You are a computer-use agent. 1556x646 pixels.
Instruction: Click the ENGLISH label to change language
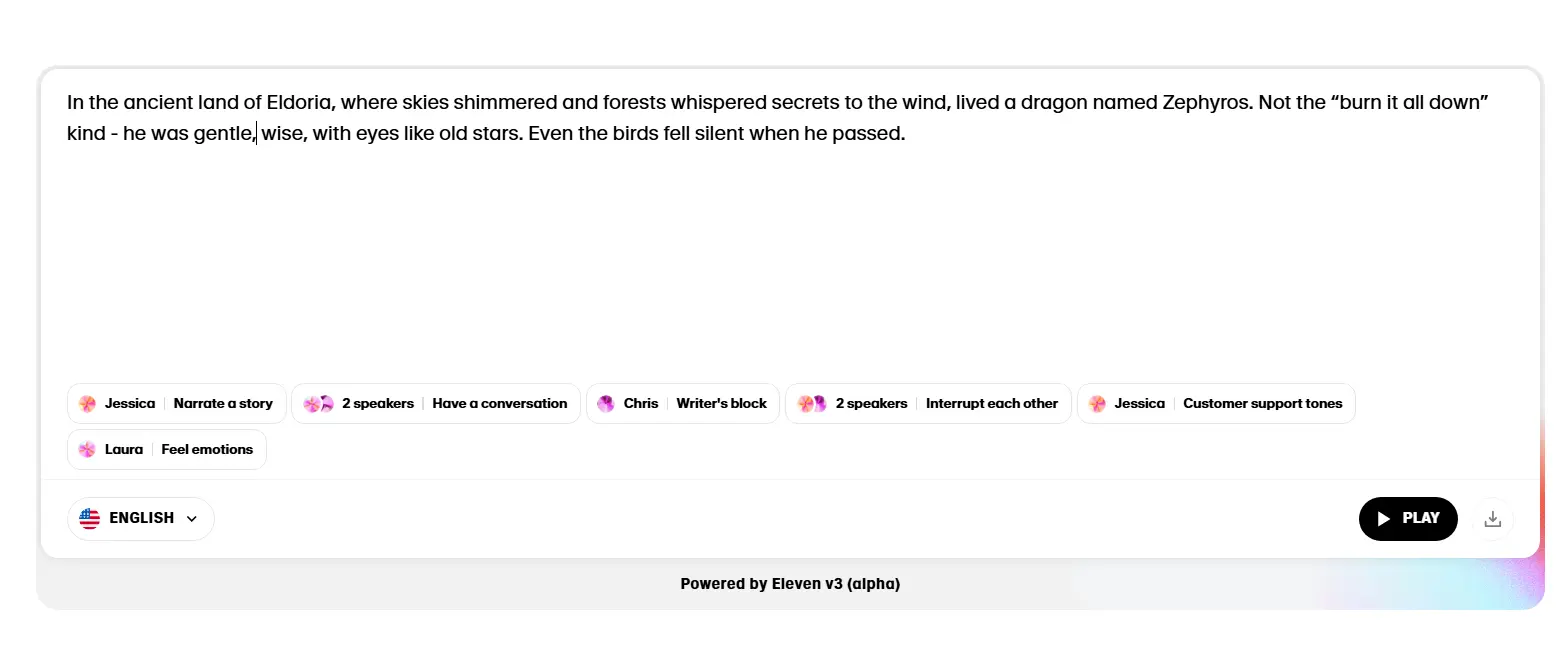coord(141,518)
